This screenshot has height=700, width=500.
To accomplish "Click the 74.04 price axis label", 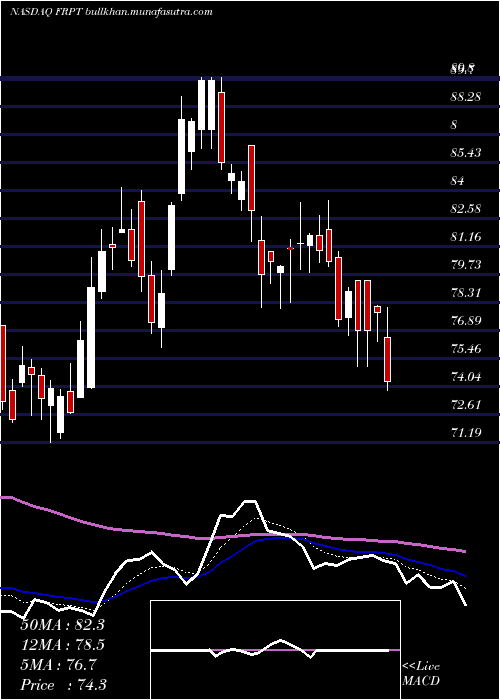I will 466,377.
